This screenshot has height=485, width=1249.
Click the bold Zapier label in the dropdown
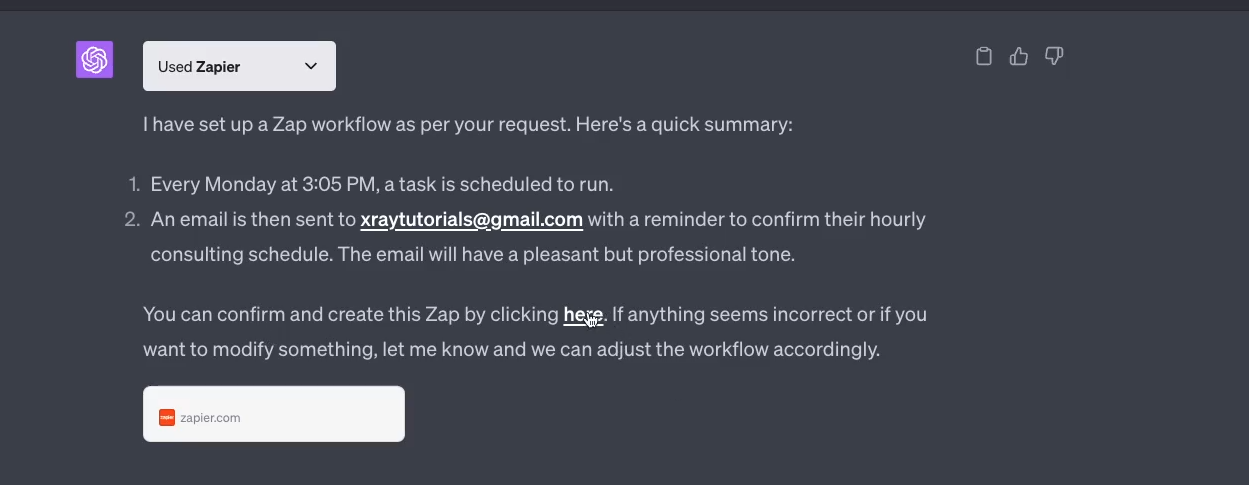(x=218, y=67)
